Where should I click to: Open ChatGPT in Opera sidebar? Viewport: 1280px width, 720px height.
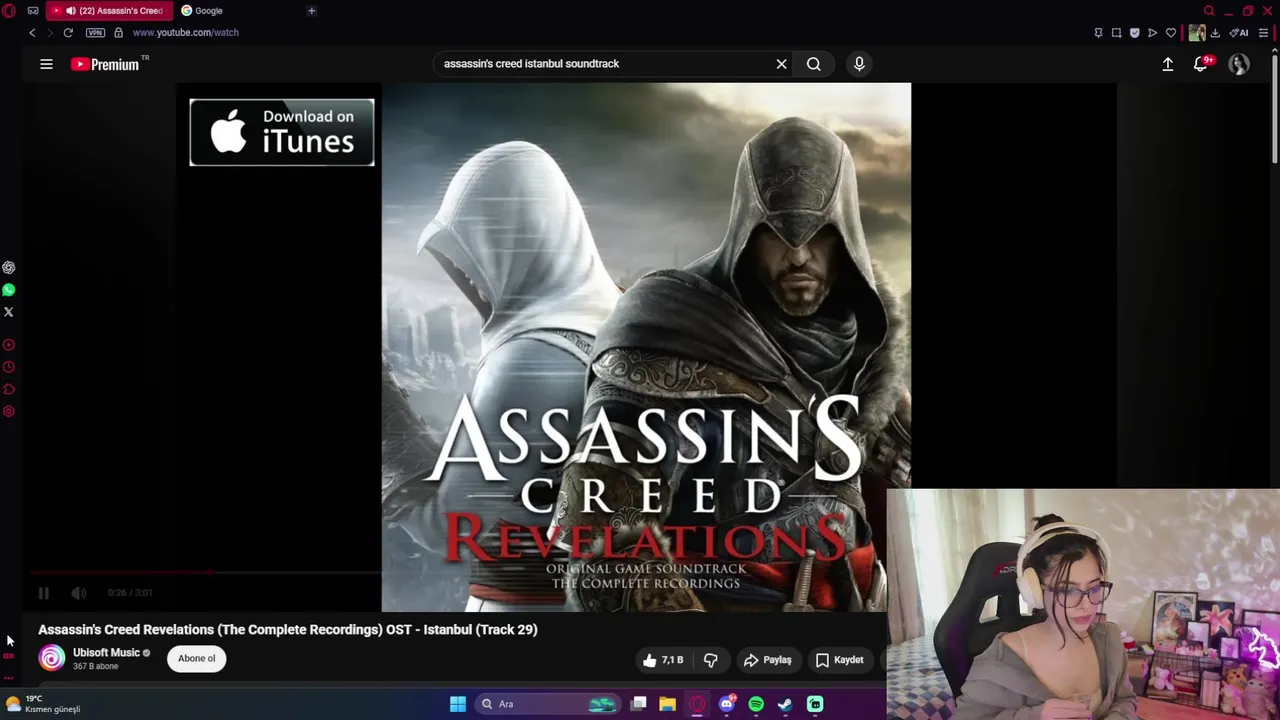[9, 268]
